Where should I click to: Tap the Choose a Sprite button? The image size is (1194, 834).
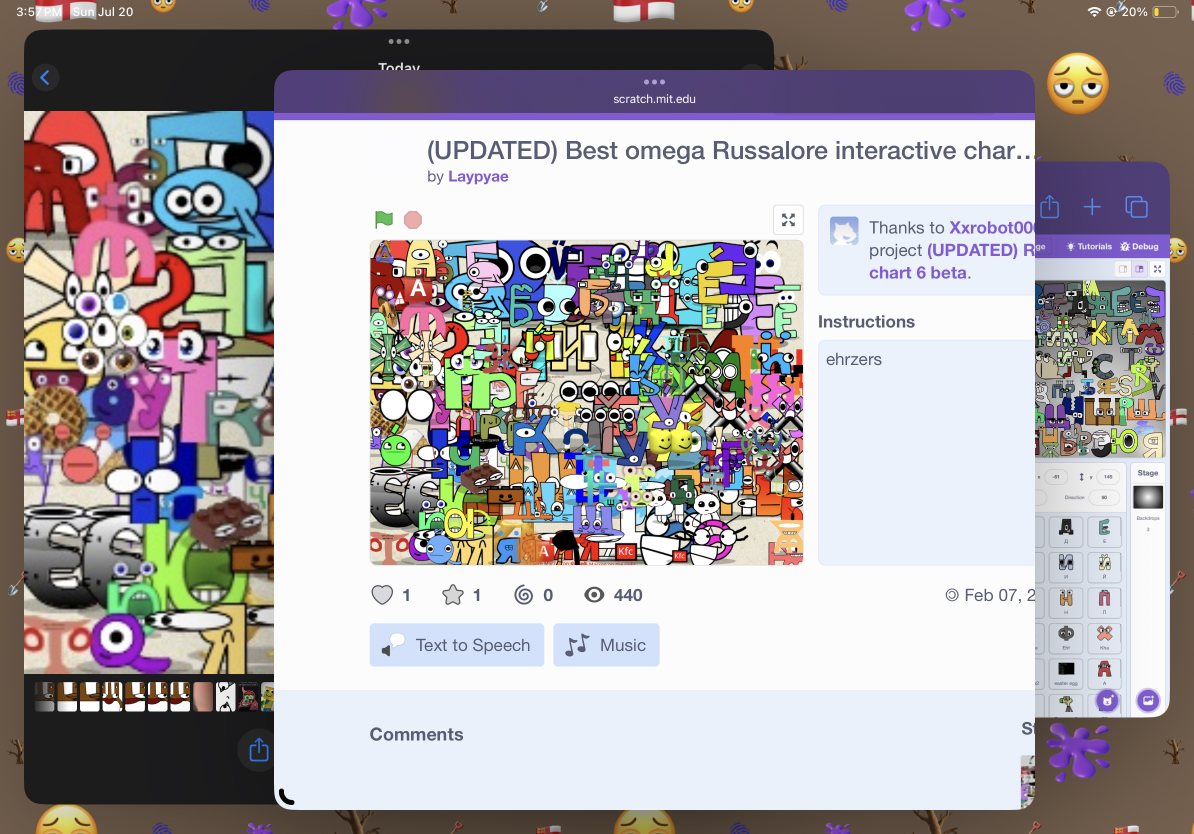tap(1107, 700)
